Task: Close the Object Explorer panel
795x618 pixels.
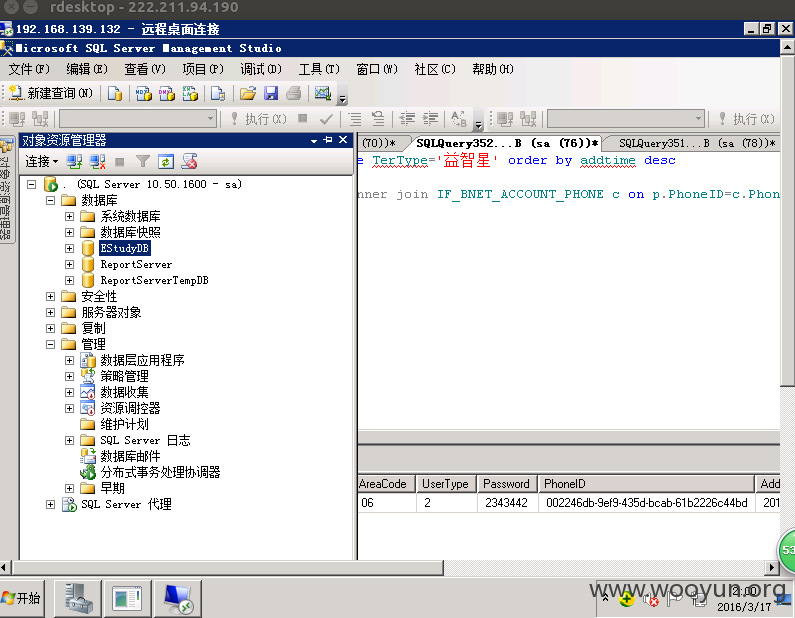Action: (x=343, y=139)
